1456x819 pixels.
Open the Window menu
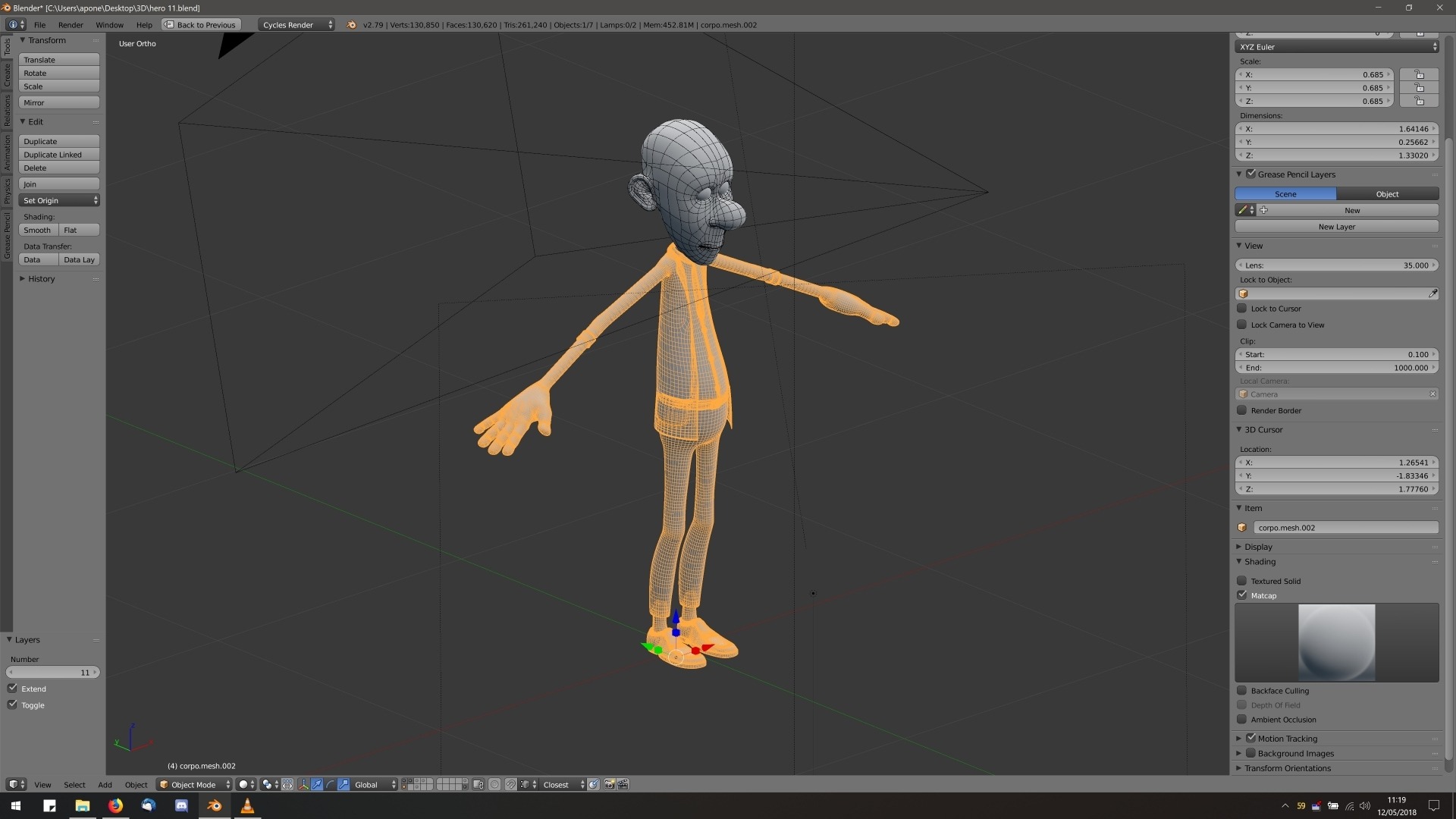(x=109, y=25)
